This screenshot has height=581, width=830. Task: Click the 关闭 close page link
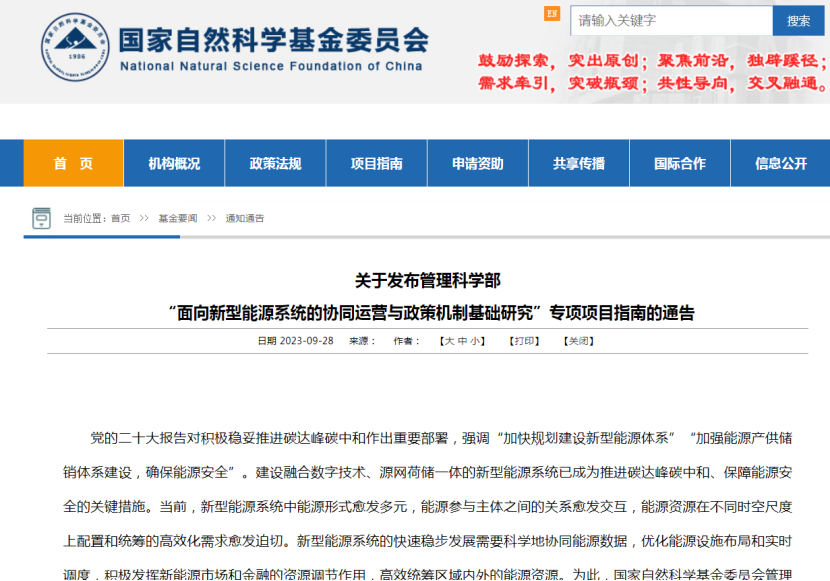(x=579, y=341)
